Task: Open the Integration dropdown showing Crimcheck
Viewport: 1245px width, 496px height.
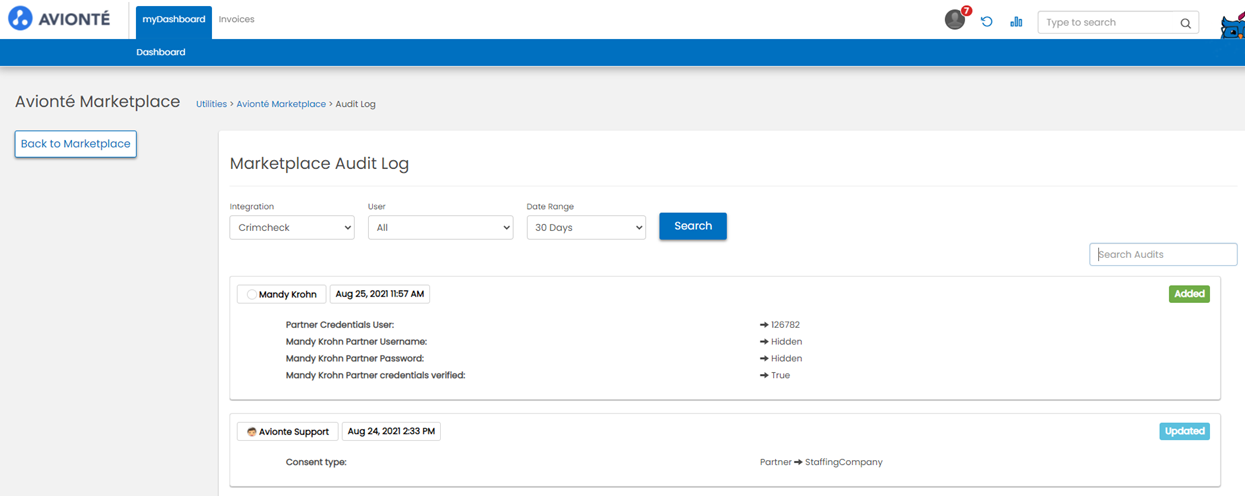Action: click(x=292, y=227)
